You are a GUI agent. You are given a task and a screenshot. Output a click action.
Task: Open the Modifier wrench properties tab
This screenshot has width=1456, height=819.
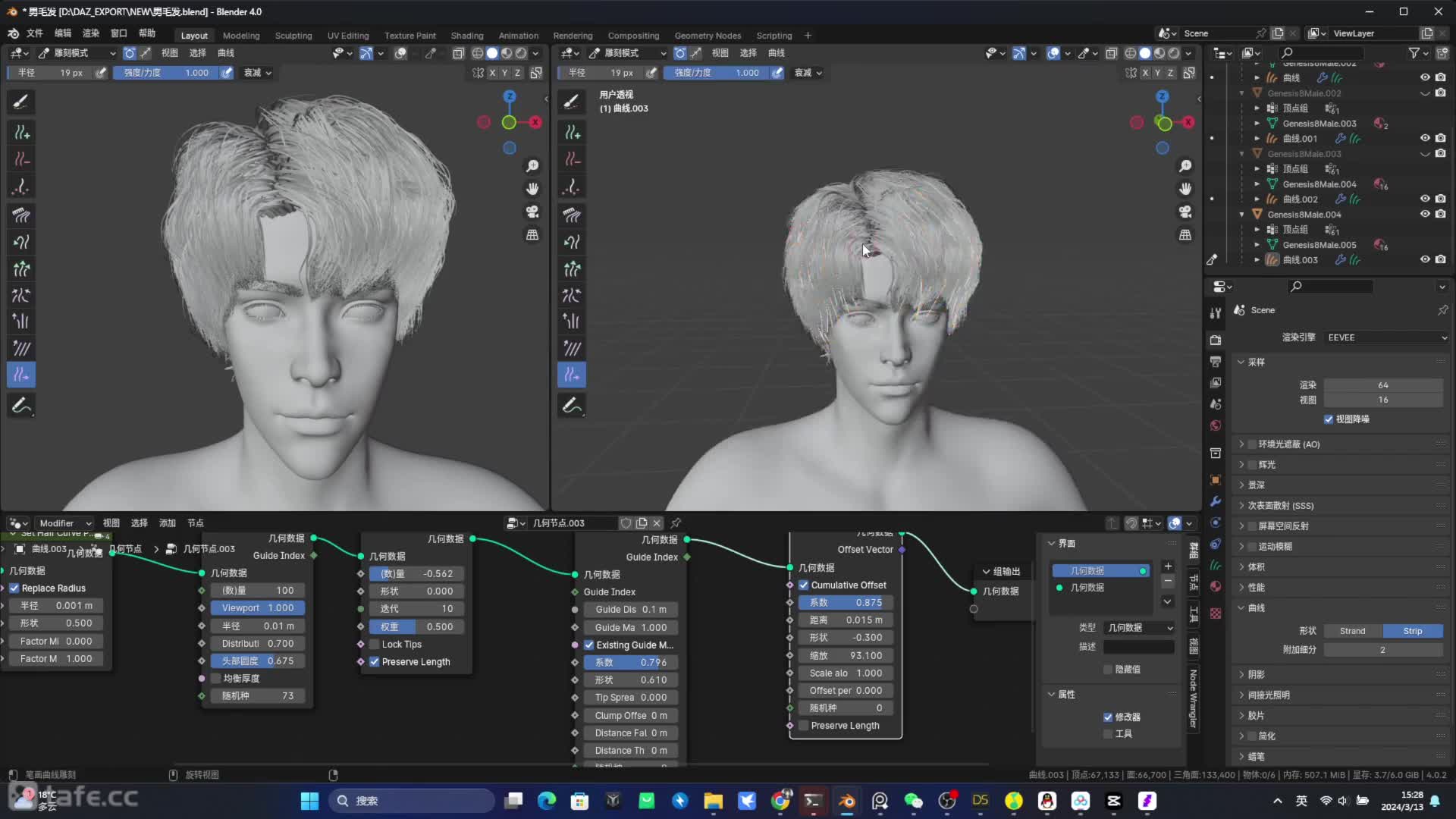click(1216, 501)
